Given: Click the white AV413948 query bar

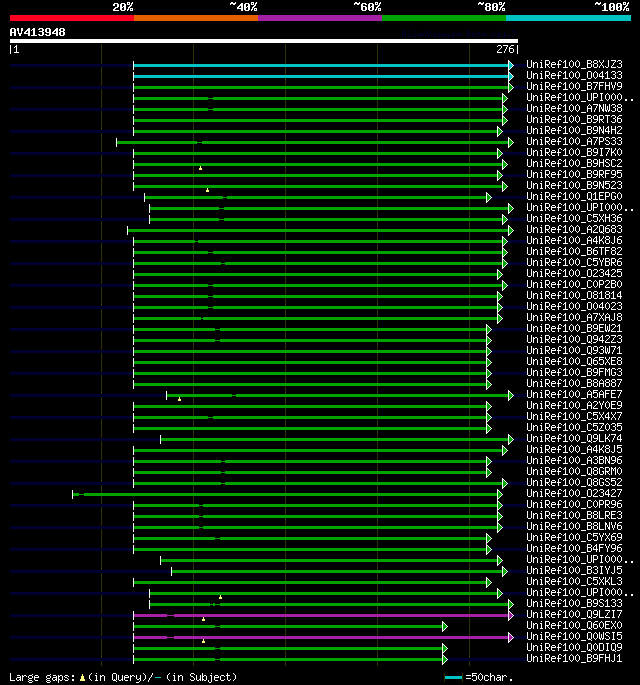Looking at the screenshot, I should 263,42.
